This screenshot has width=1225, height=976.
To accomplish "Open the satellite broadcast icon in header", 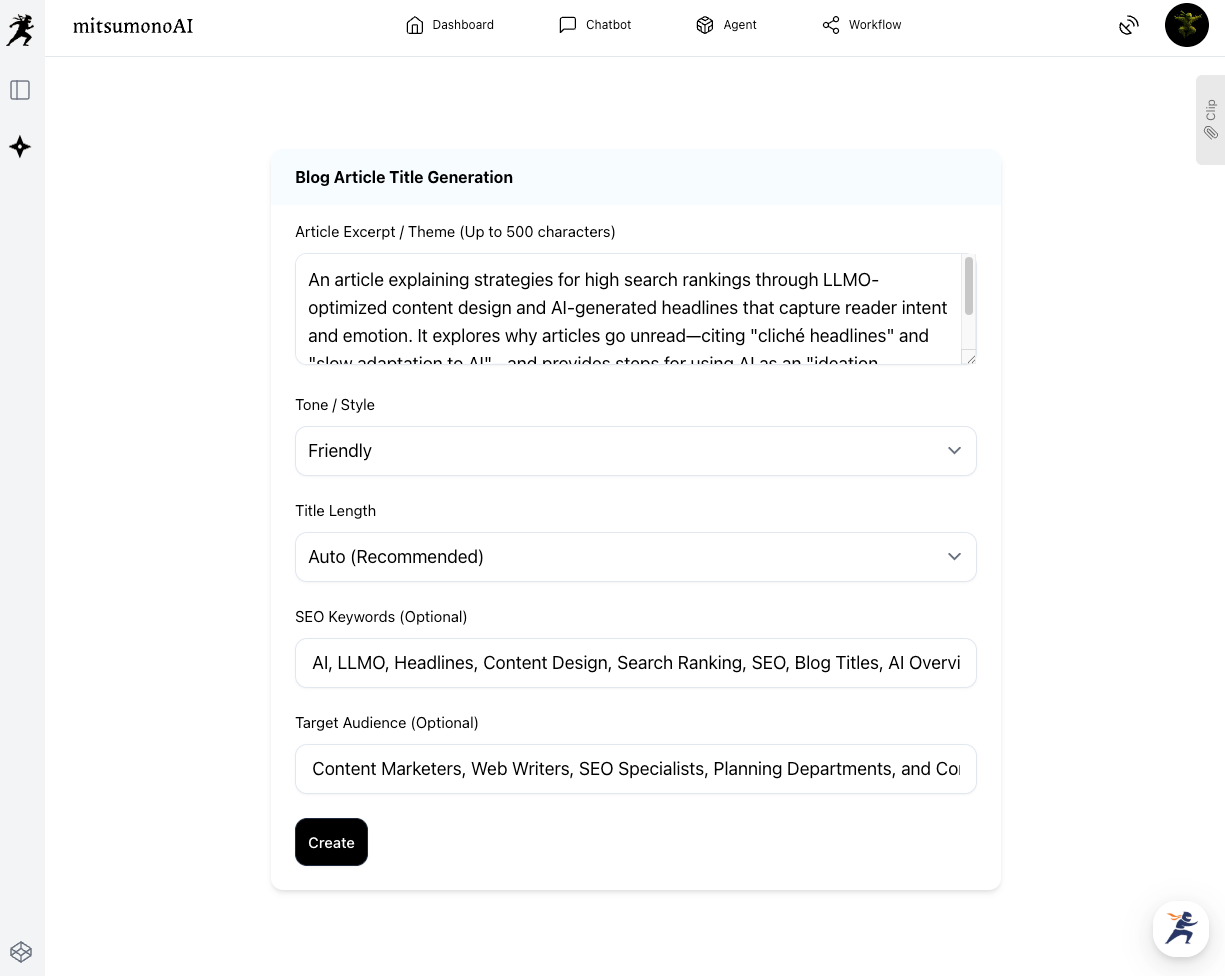I will pyautogui.click(x=1128, y=25).
